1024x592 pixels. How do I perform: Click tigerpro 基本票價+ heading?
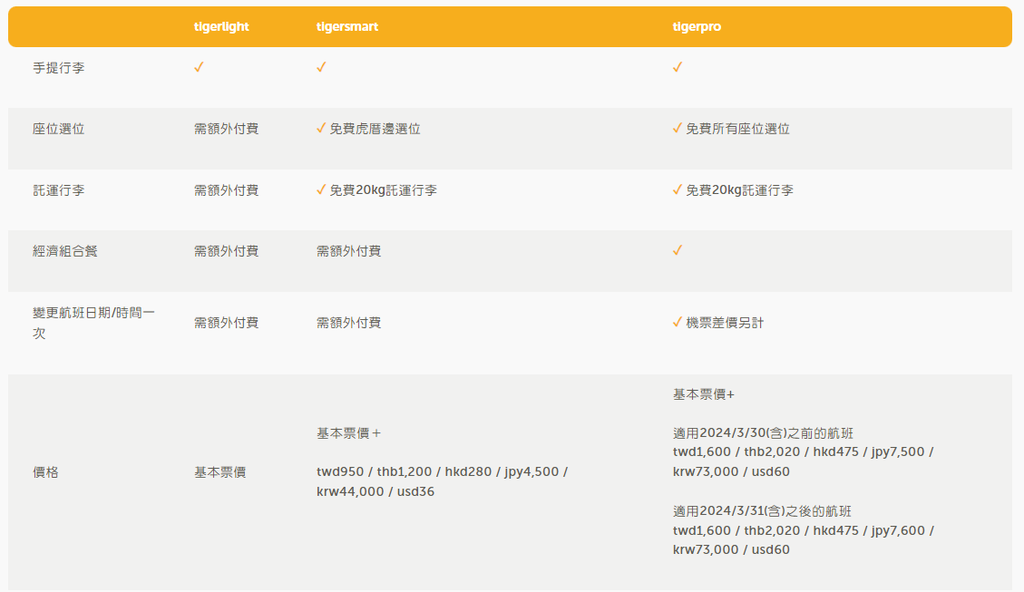(x=704, y=395)
